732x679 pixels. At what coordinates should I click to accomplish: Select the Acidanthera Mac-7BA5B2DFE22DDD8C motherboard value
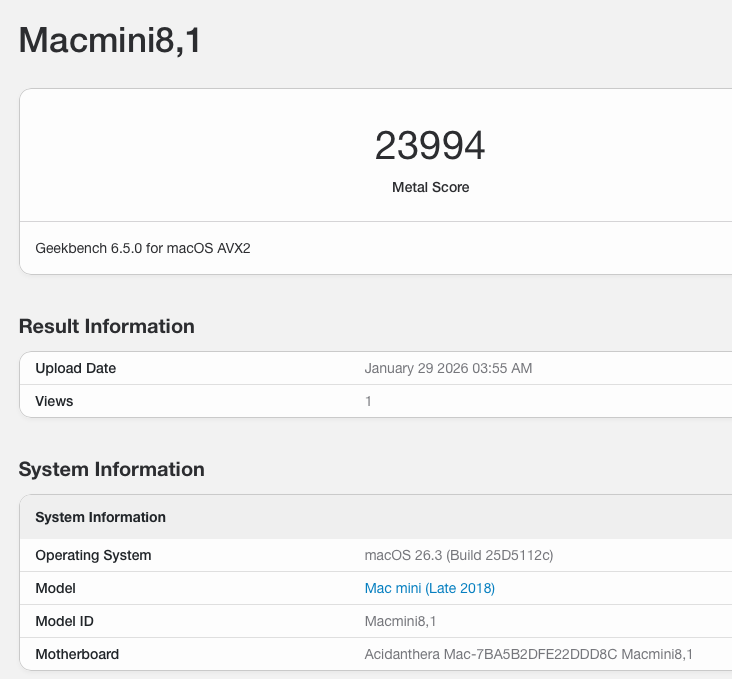(x=528, y=654)
